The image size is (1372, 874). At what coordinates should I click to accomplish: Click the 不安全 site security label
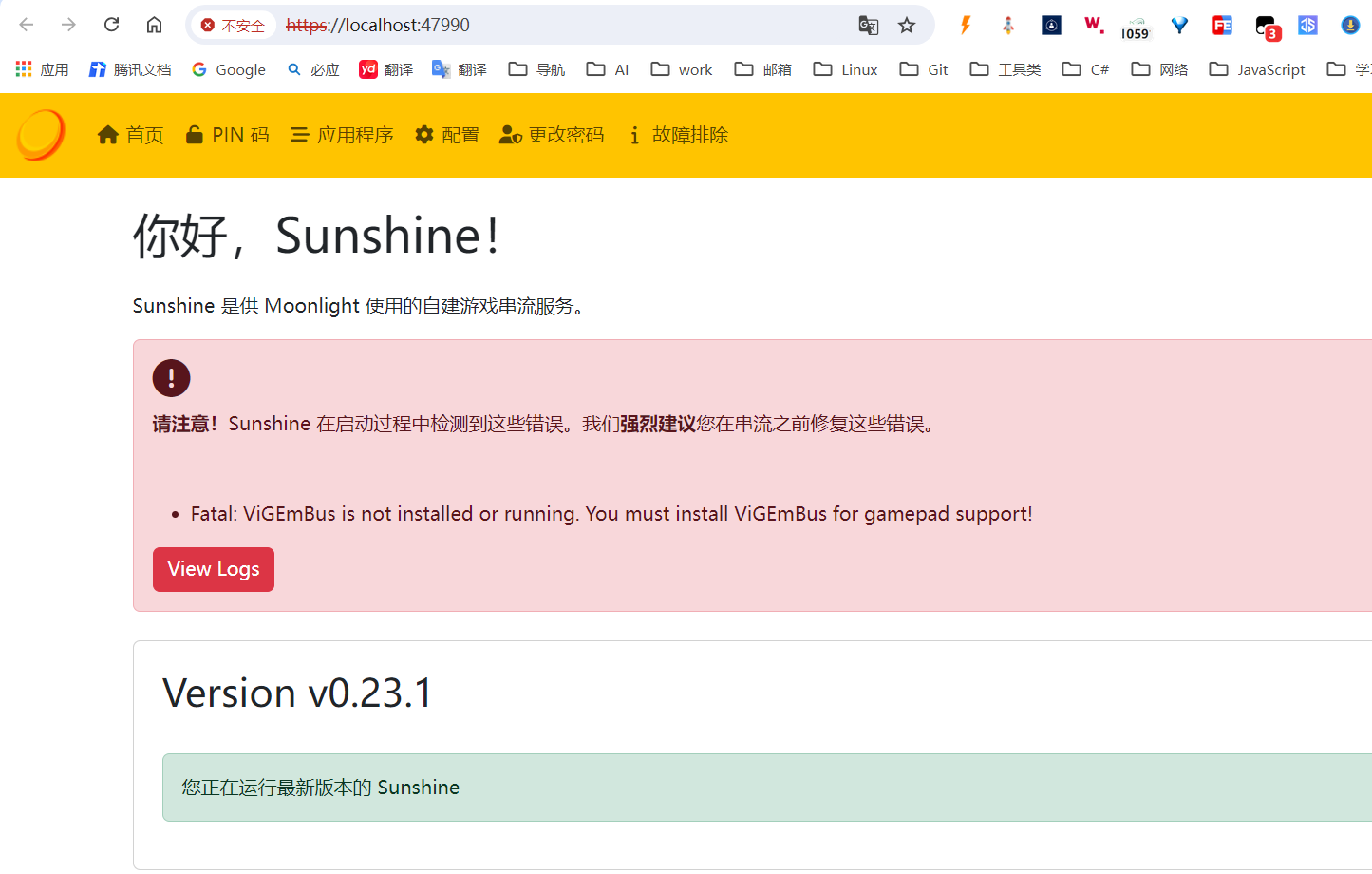[x=242, y=26]
